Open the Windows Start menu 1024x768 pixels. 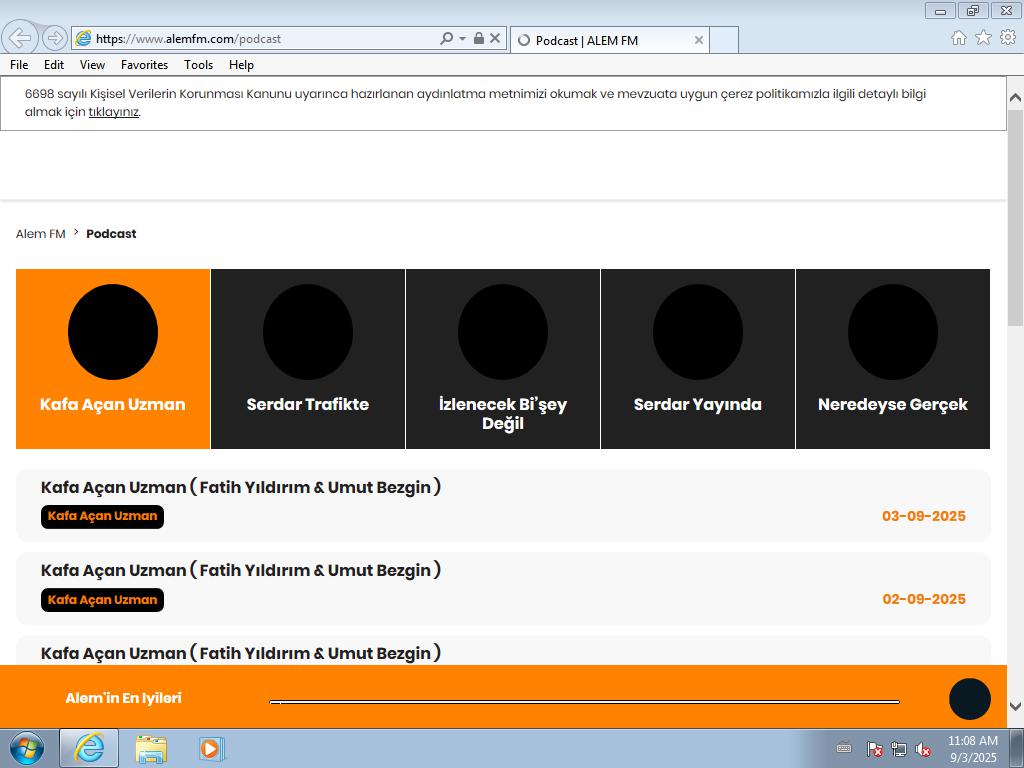click(x=26, y=748)
